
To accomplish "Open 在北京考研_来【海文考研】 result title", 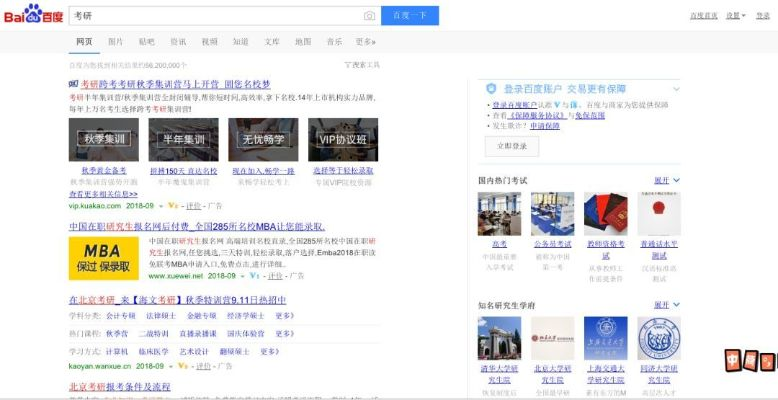I will [x=178, y=300].
